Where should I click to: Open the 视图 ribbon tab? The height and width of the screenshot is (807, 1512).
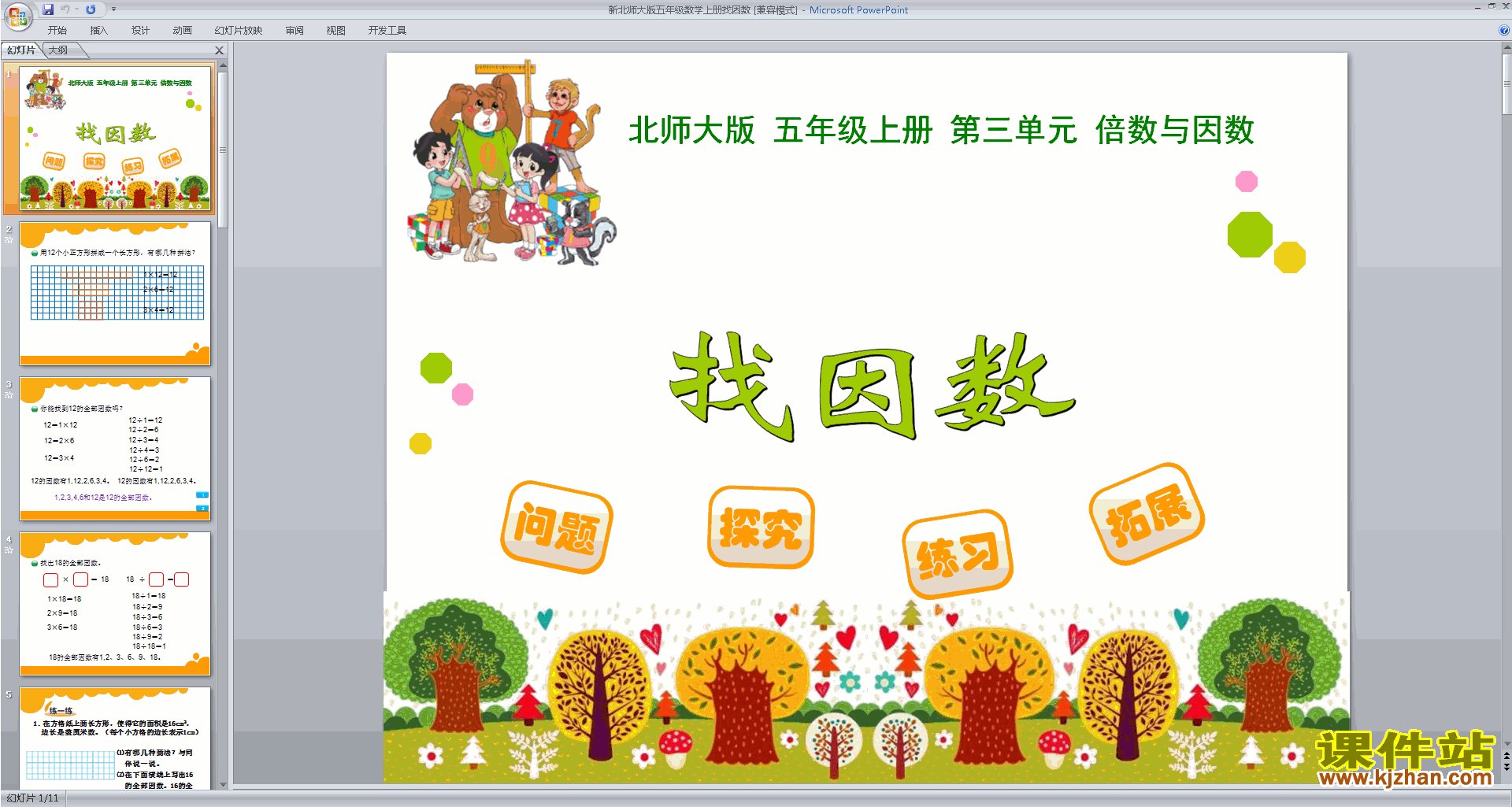336,31
